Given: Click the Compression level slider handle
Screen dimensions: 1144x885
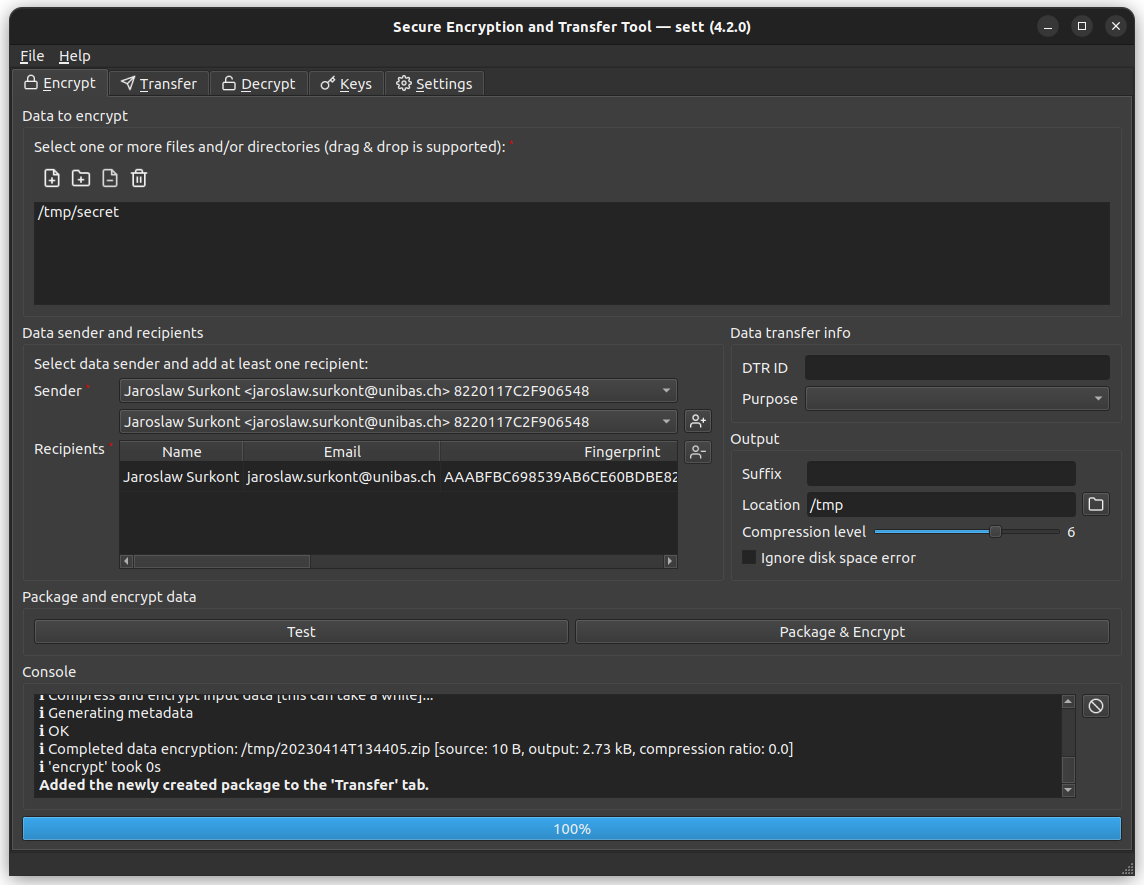Looking at the screenshot, I should (995, 532).
